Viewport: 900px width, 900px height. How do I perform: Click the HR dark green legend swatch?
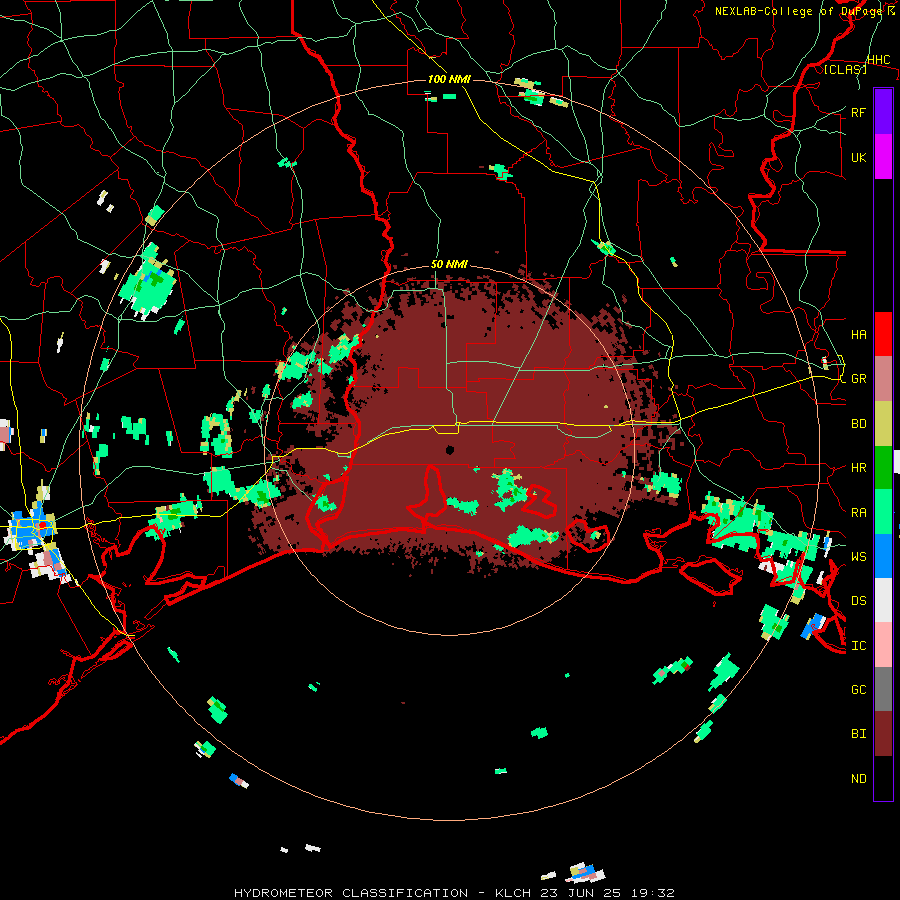click(x=883, y=467)
